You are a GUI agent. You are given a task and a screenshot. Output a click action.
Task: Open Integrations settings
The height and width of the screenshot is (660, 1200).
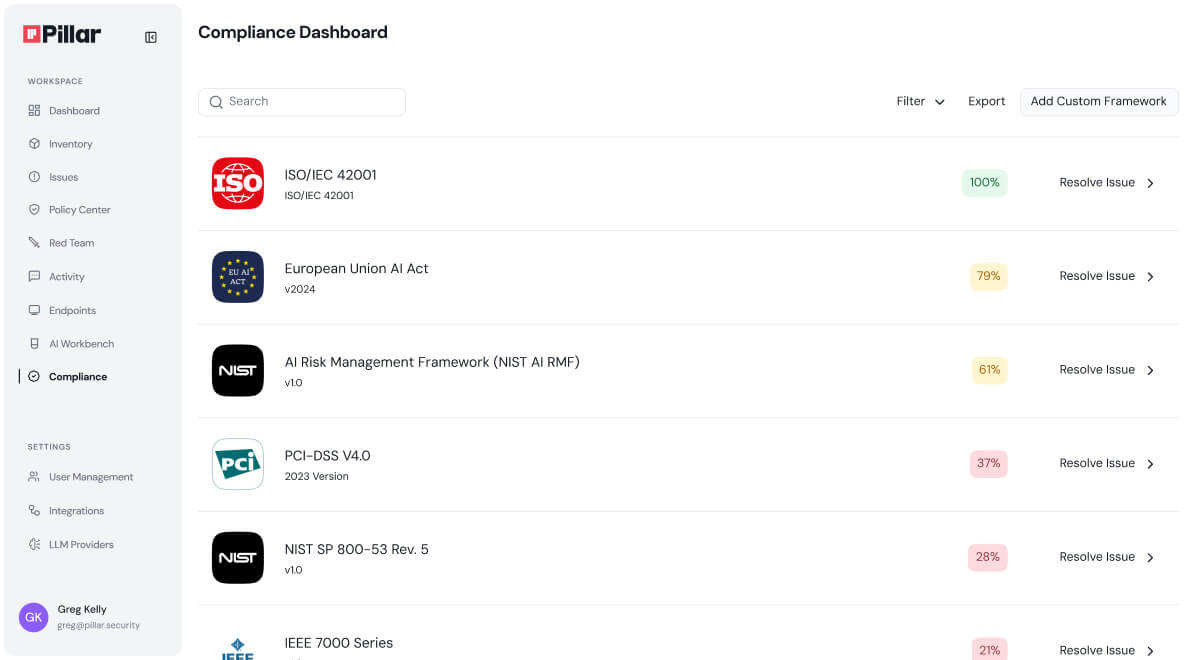(x=76, y=511)
